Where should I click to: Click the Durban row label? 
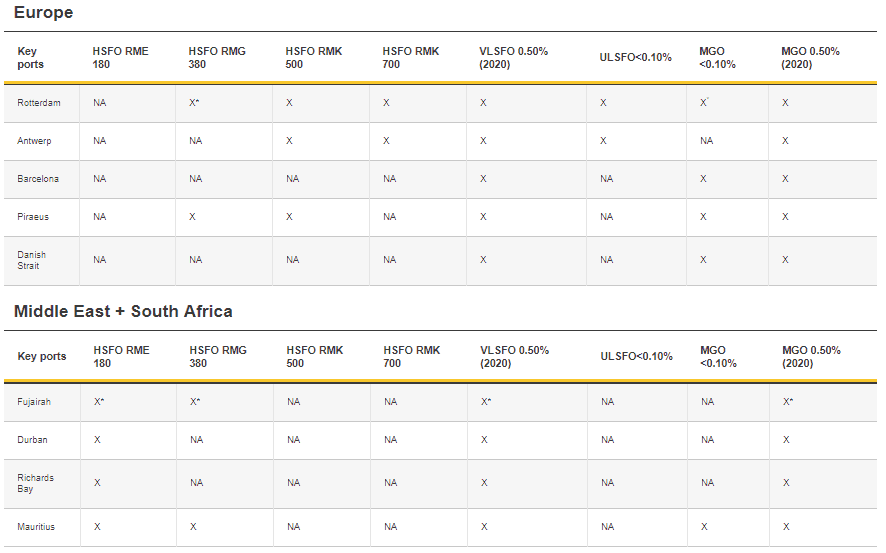pyautogui.click(x=32, y=439)
